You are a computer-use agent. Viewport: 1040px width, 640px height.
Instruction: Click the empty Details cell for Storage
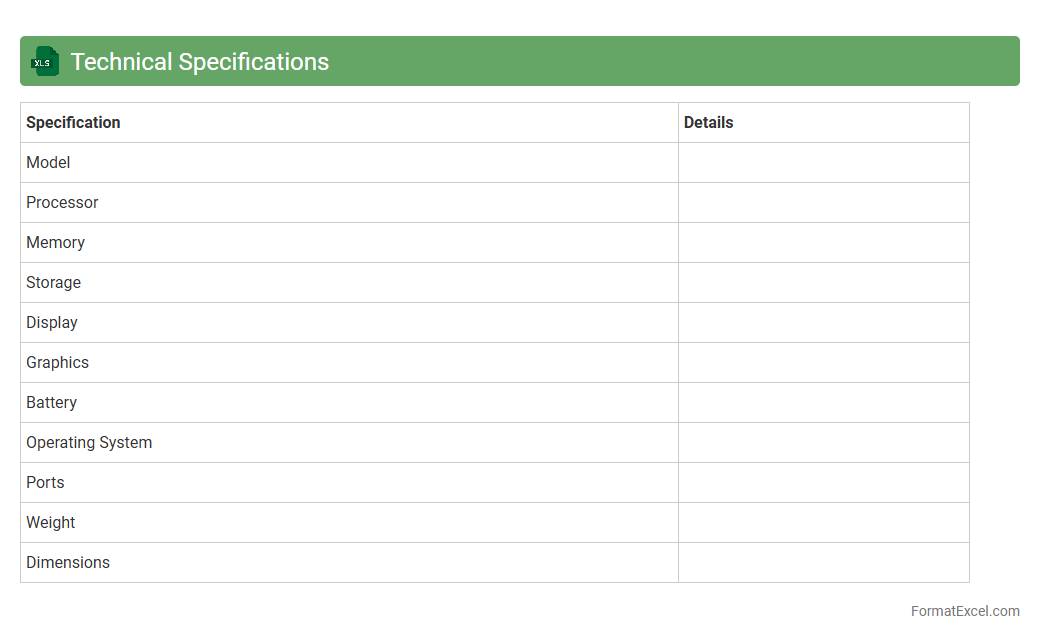(x=823, y=282)
